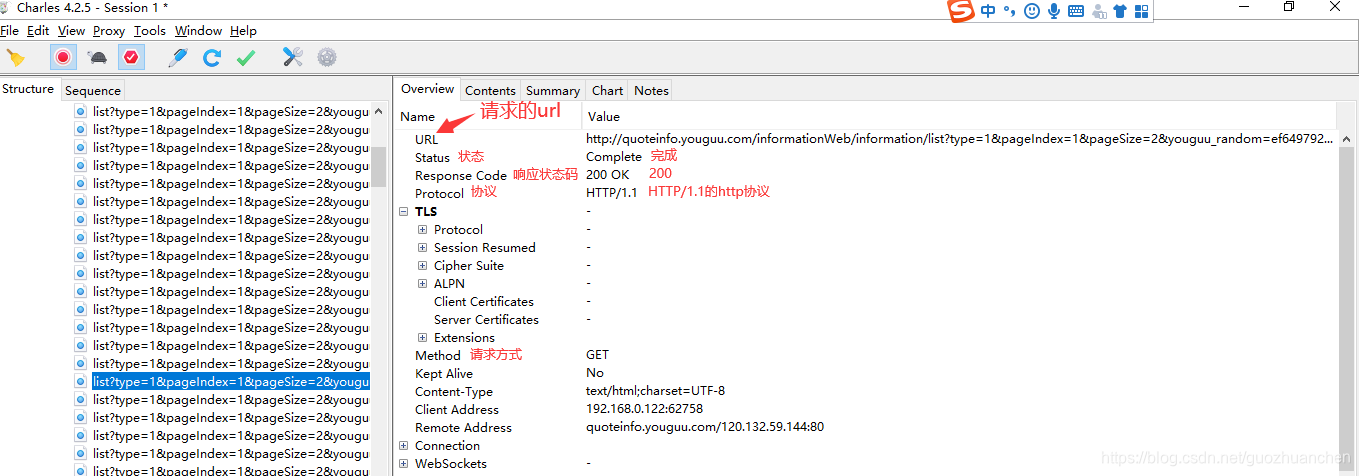Clear the session with the broom icon

click(x=15, y=57)
